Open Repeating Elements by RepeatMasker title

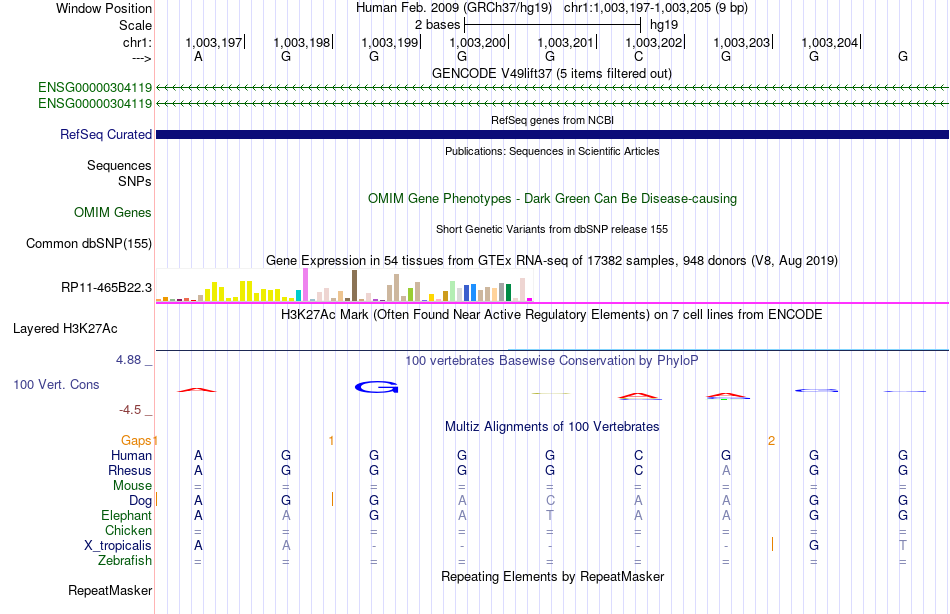point(552,576)
